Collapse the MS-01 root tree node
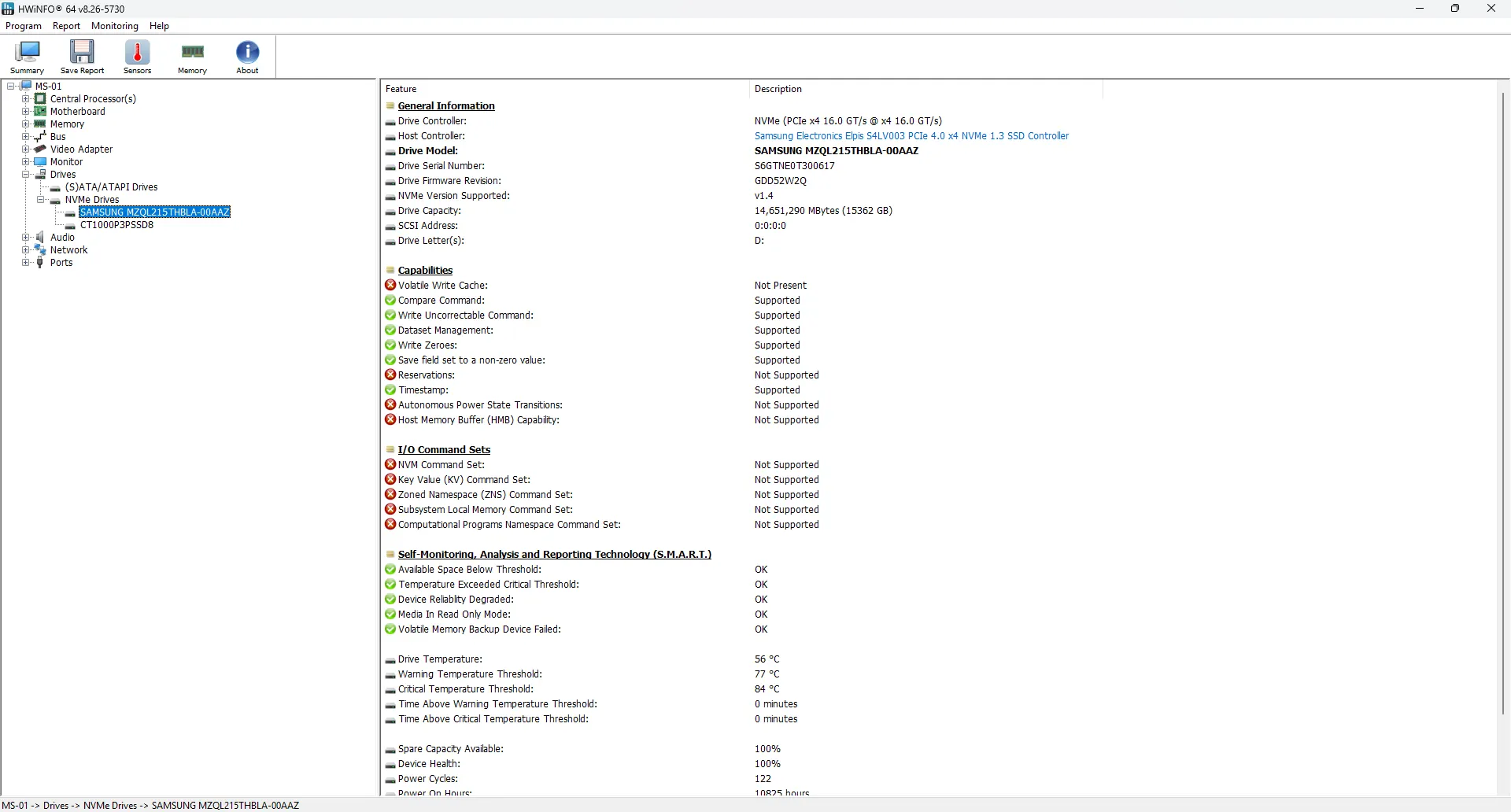Viewport: 1511px width, 812px height. [x=11, y=86]
